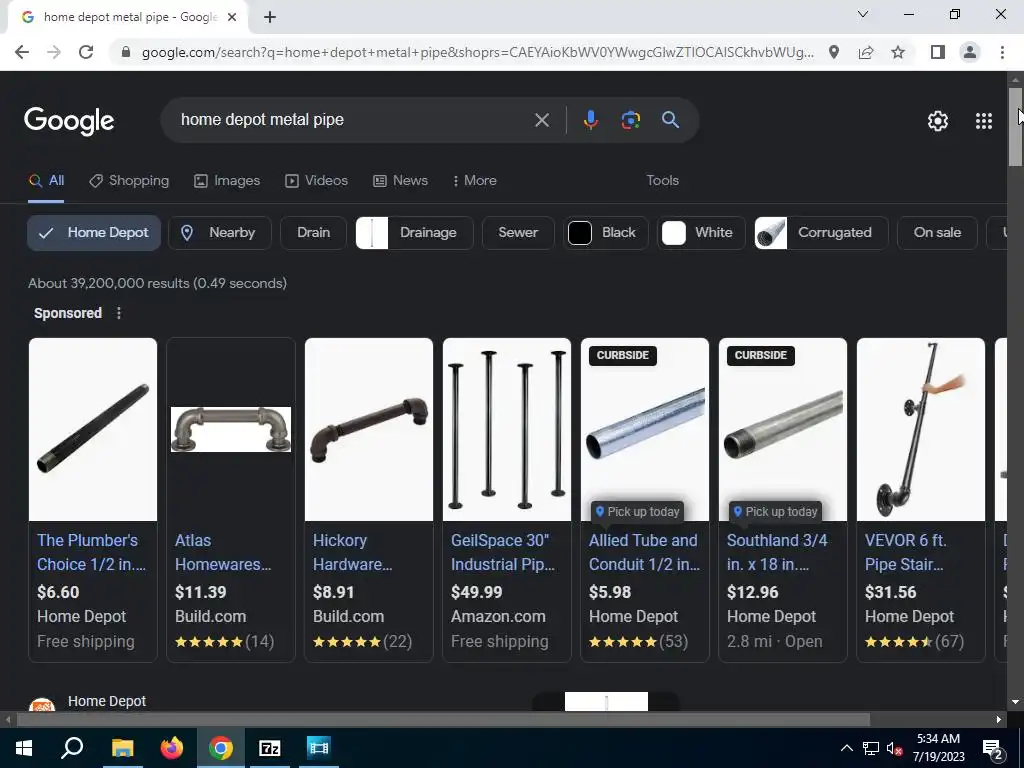Open Southland 3/4 in. x 18 in. listing
Viewport: 1024px width, 768px height.
pos(777,552)
